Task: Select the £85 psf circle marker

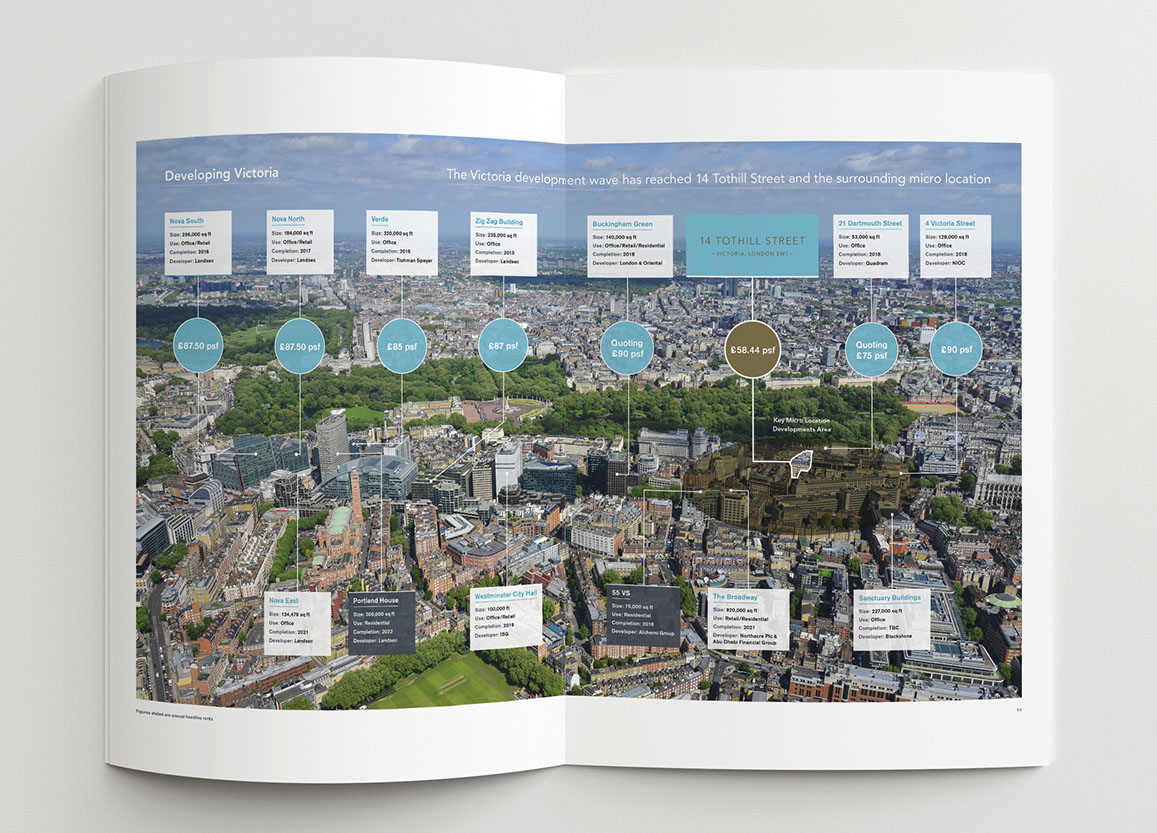Action: [x=402, y=346]
